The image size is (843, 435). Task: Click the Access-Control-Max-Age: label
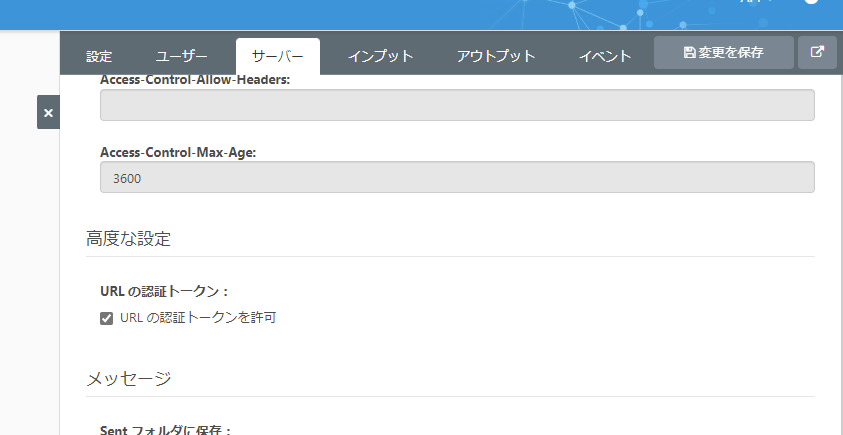pos(178,152)
